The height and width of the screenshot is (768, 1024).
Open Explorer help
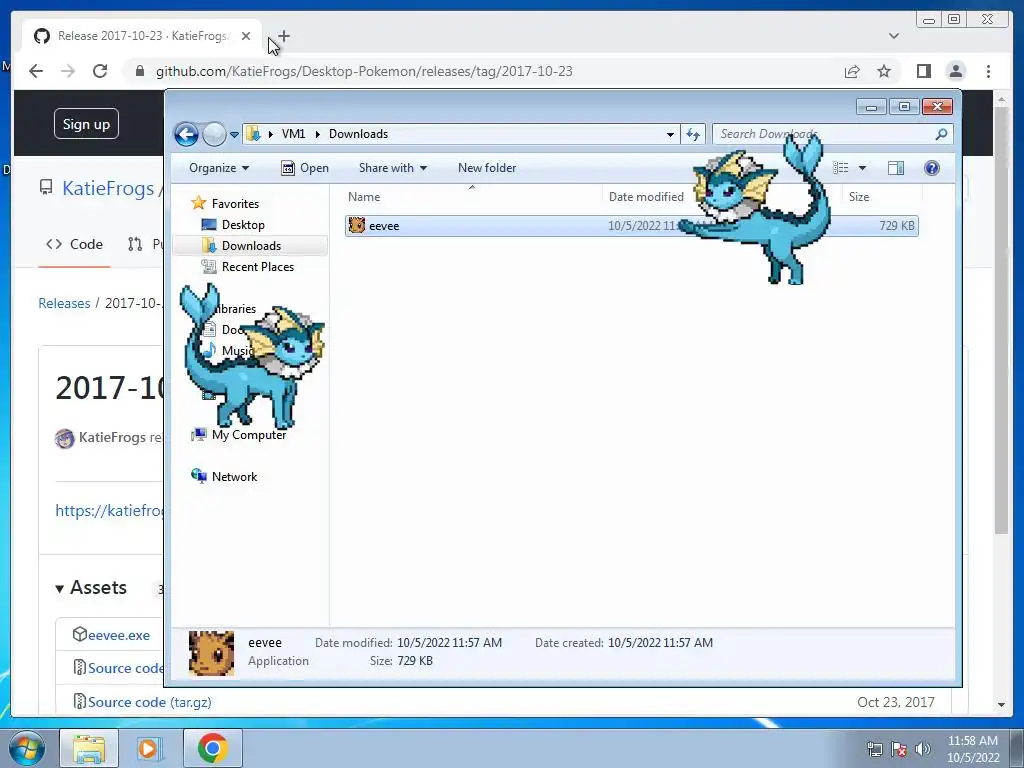[932, 168]
